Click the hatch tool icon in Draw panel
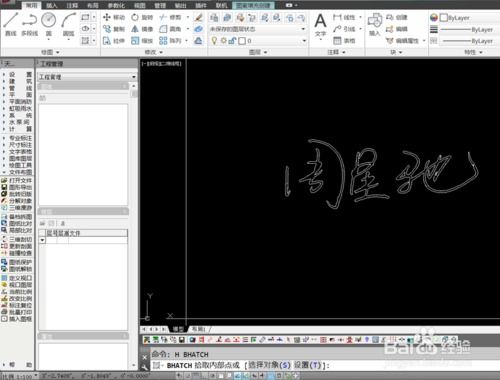Screen dimensions: 500x380 point(85,41)
